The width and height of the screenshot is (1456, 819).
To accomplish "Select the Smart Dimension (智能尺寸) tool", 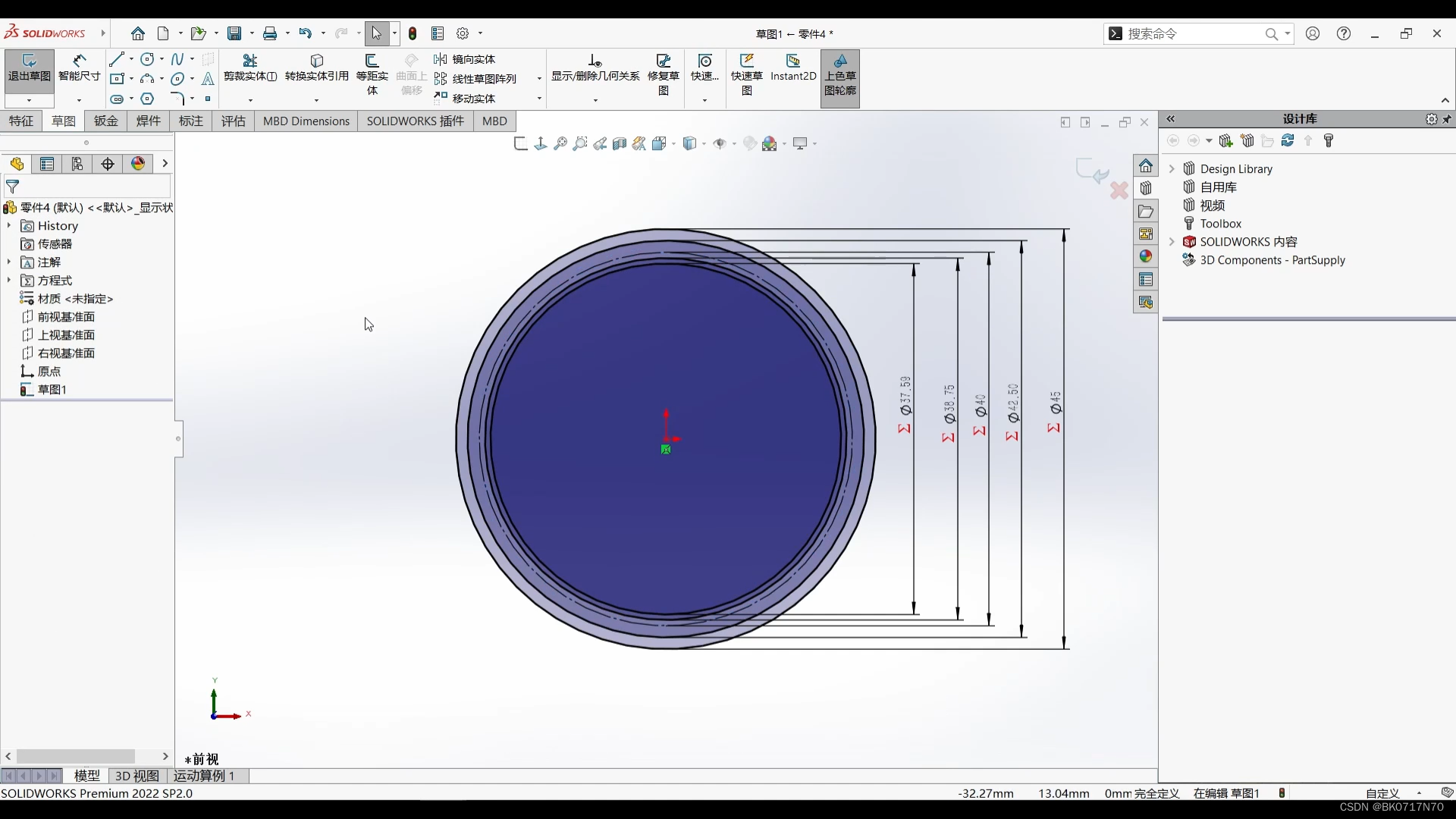I will click(80, 67).
